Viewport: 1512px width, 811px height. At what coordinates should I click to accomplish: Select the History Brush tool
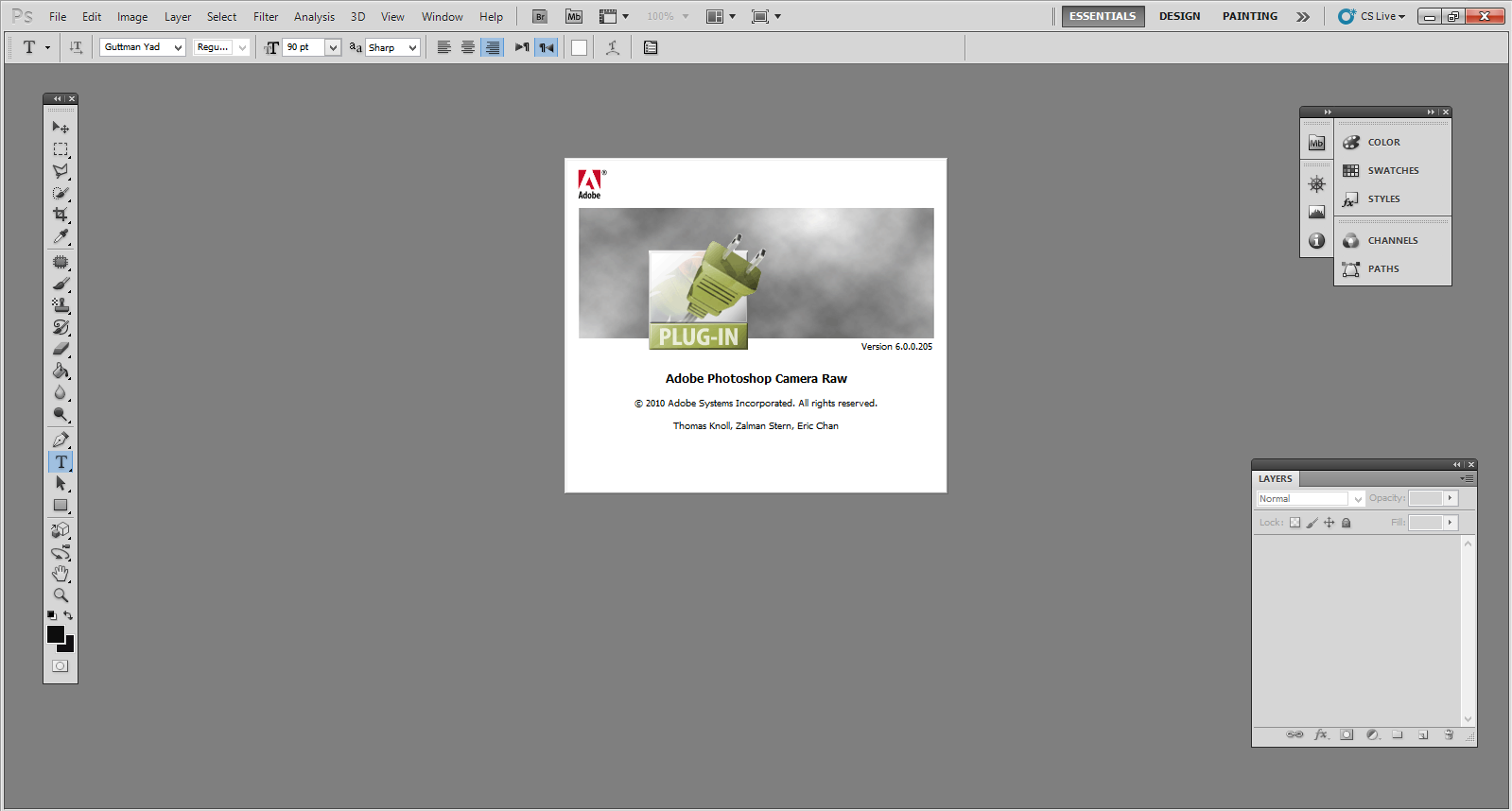point(61,327)
